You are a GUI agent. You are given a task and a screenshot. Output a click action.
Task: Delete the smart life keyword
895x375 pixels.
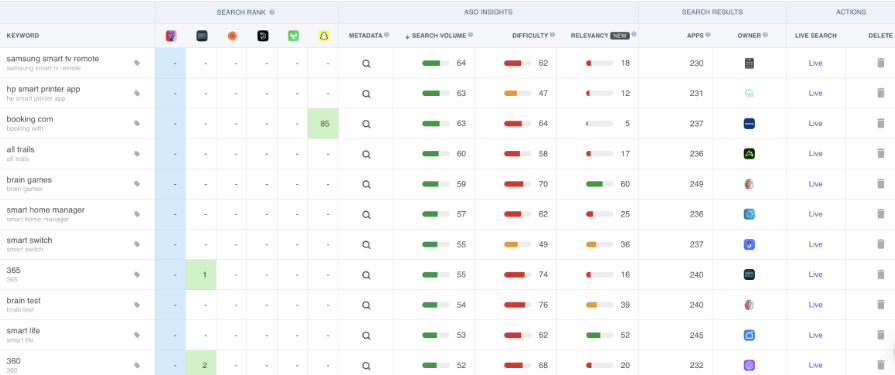pos(881,335)
